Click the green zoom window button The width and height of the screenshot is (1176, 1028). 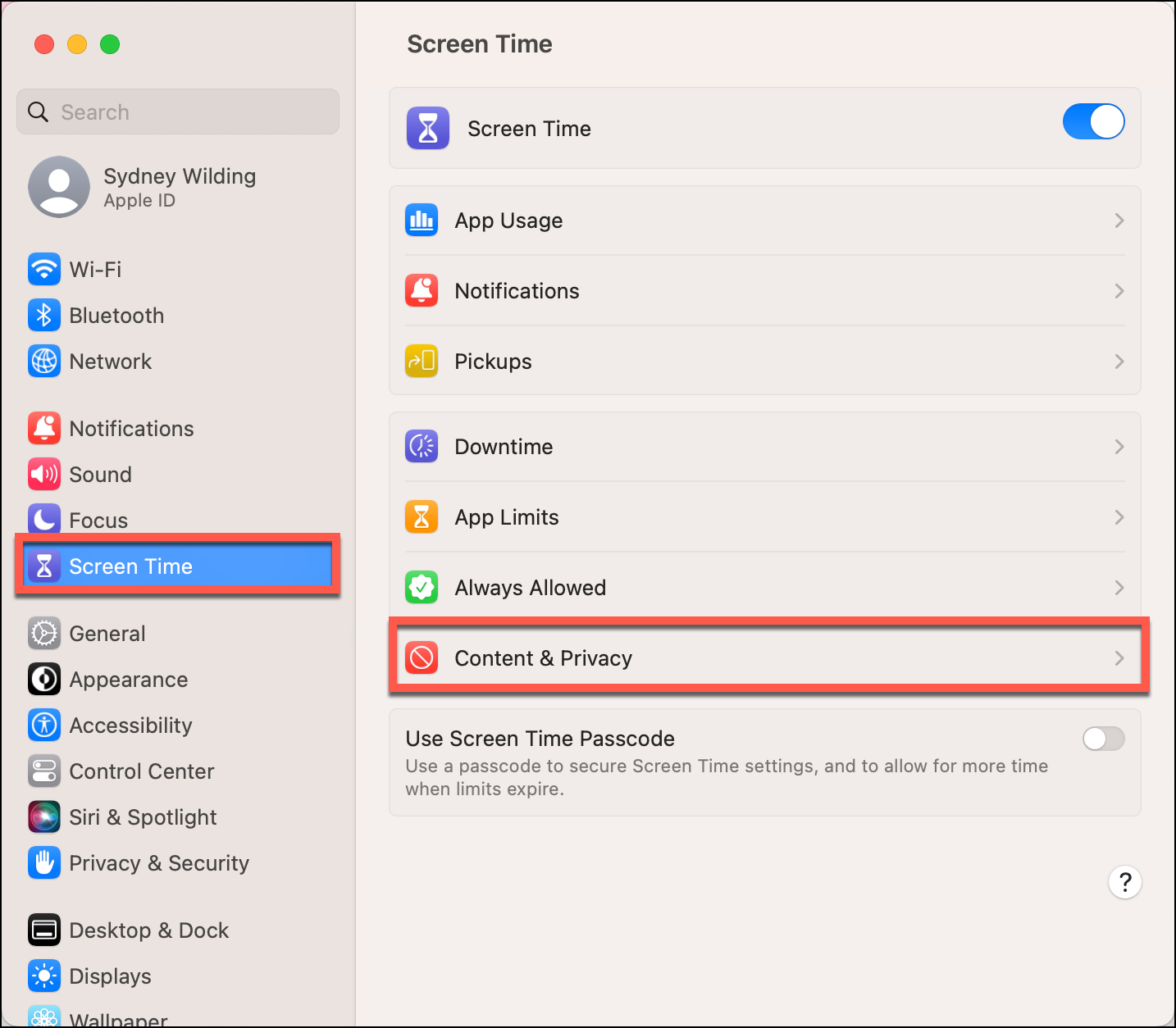110,44
